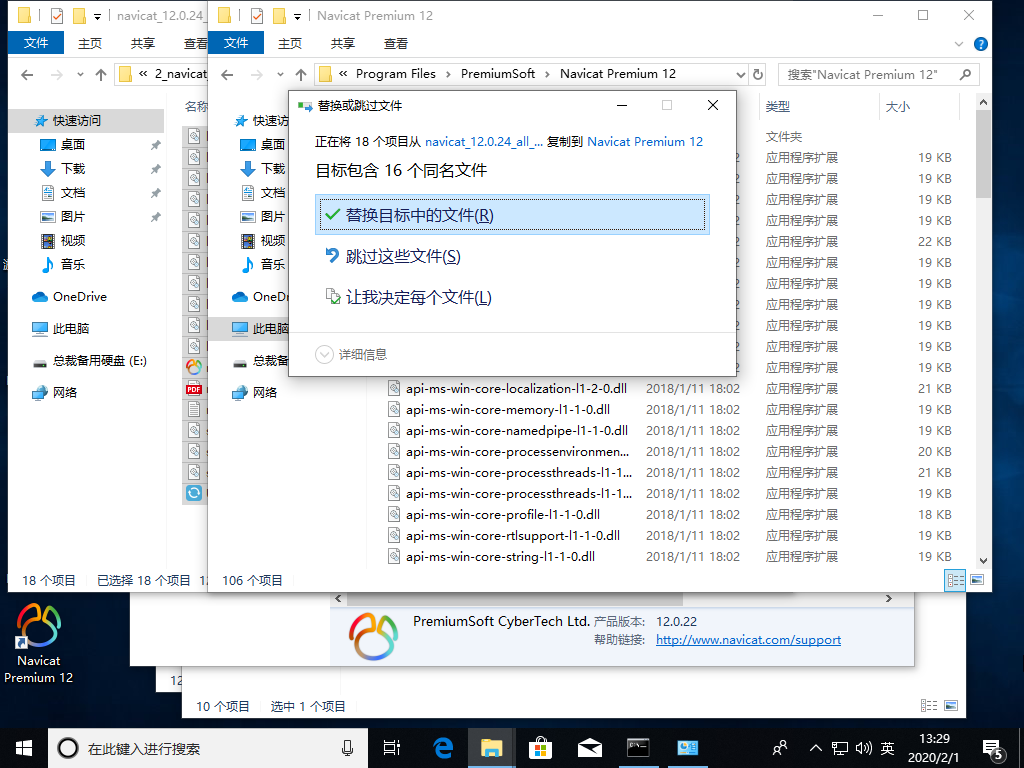Click Properties icon in navicat_12.0.24 title bar

(57, 16)
